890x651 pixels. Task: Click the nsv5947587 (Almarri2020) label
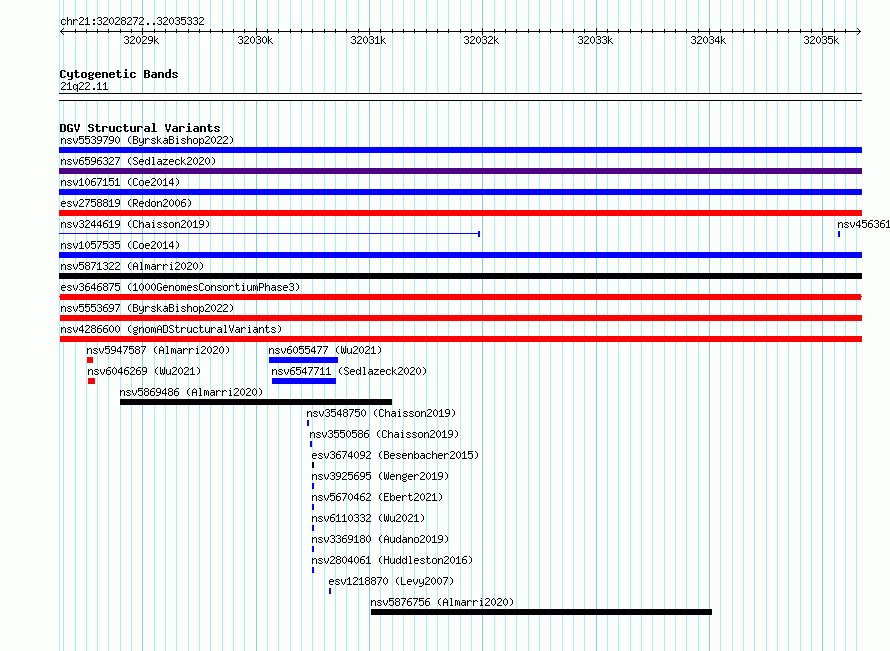point(158,350)
